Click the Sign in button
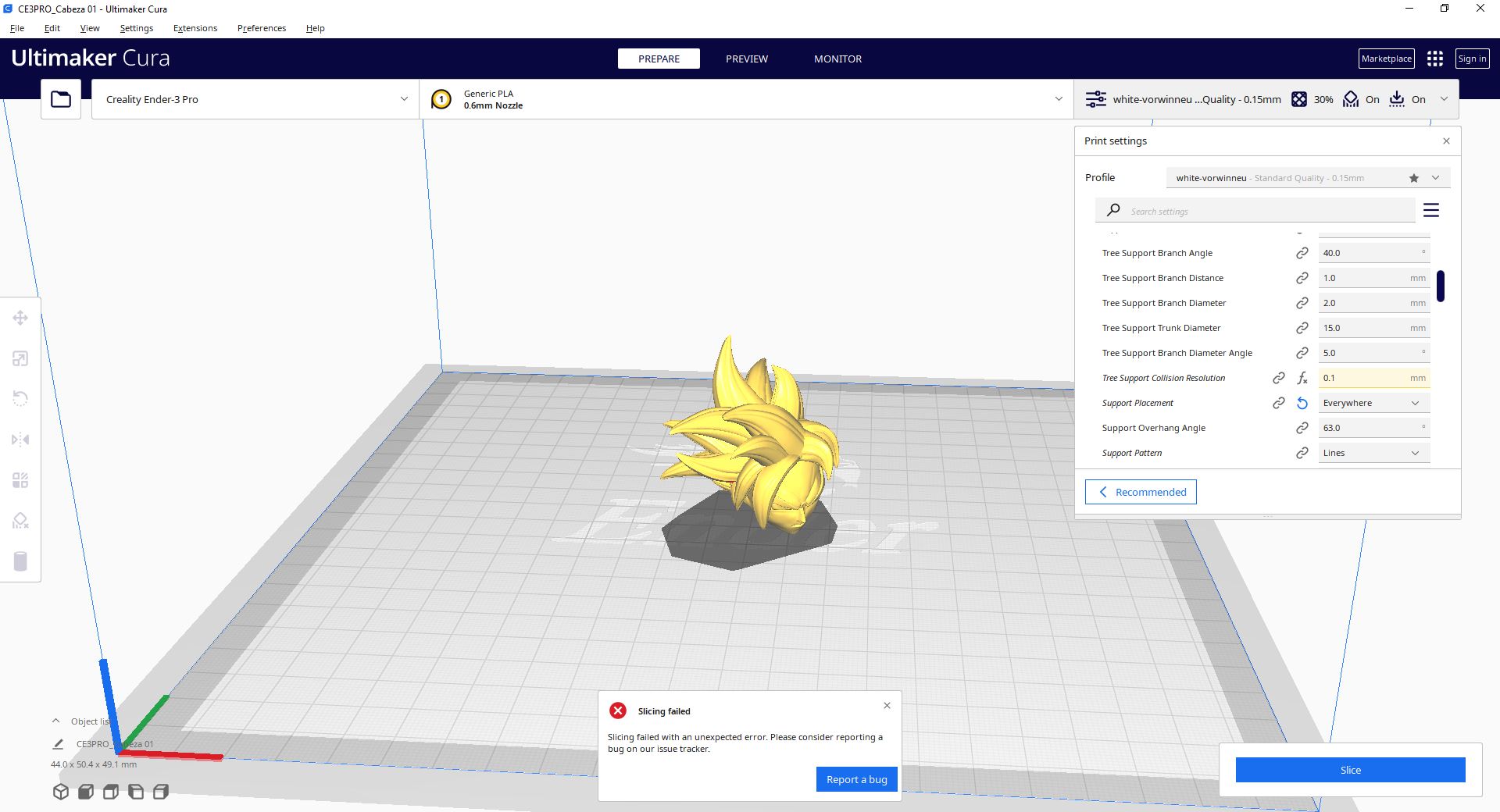The height and width of the screenshot is (812, 1500). tap(1472, 59)
